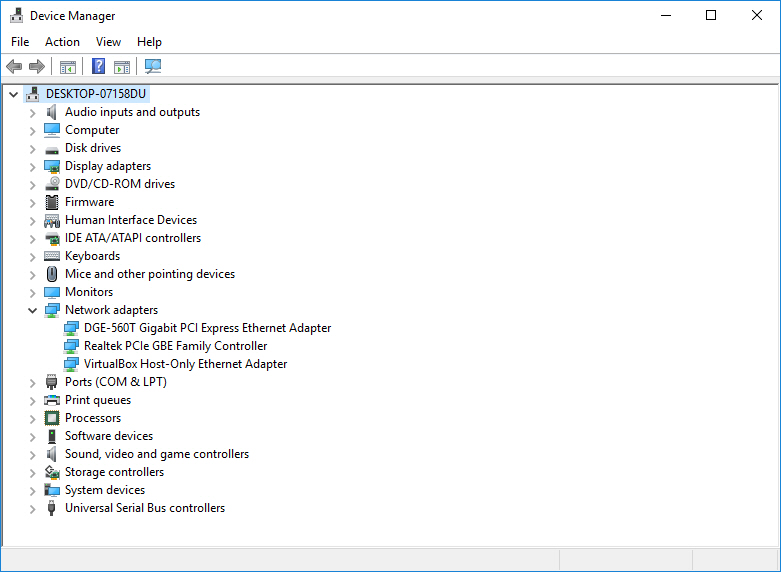Click the Audio inputs and outputs speaker icon

click(x=51, y=112)
